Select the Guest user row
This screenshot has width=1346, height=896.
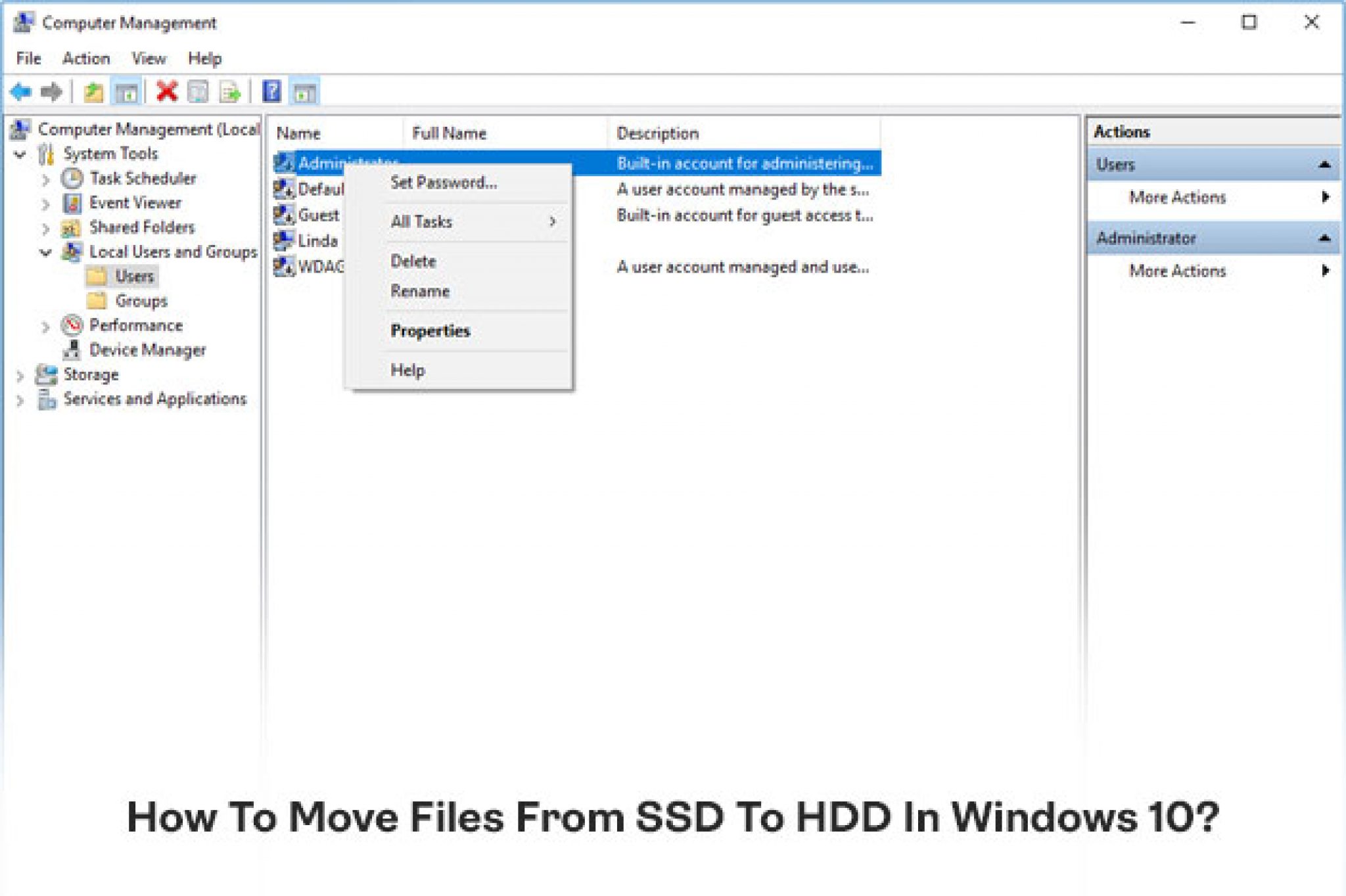[x=576, y=215]
